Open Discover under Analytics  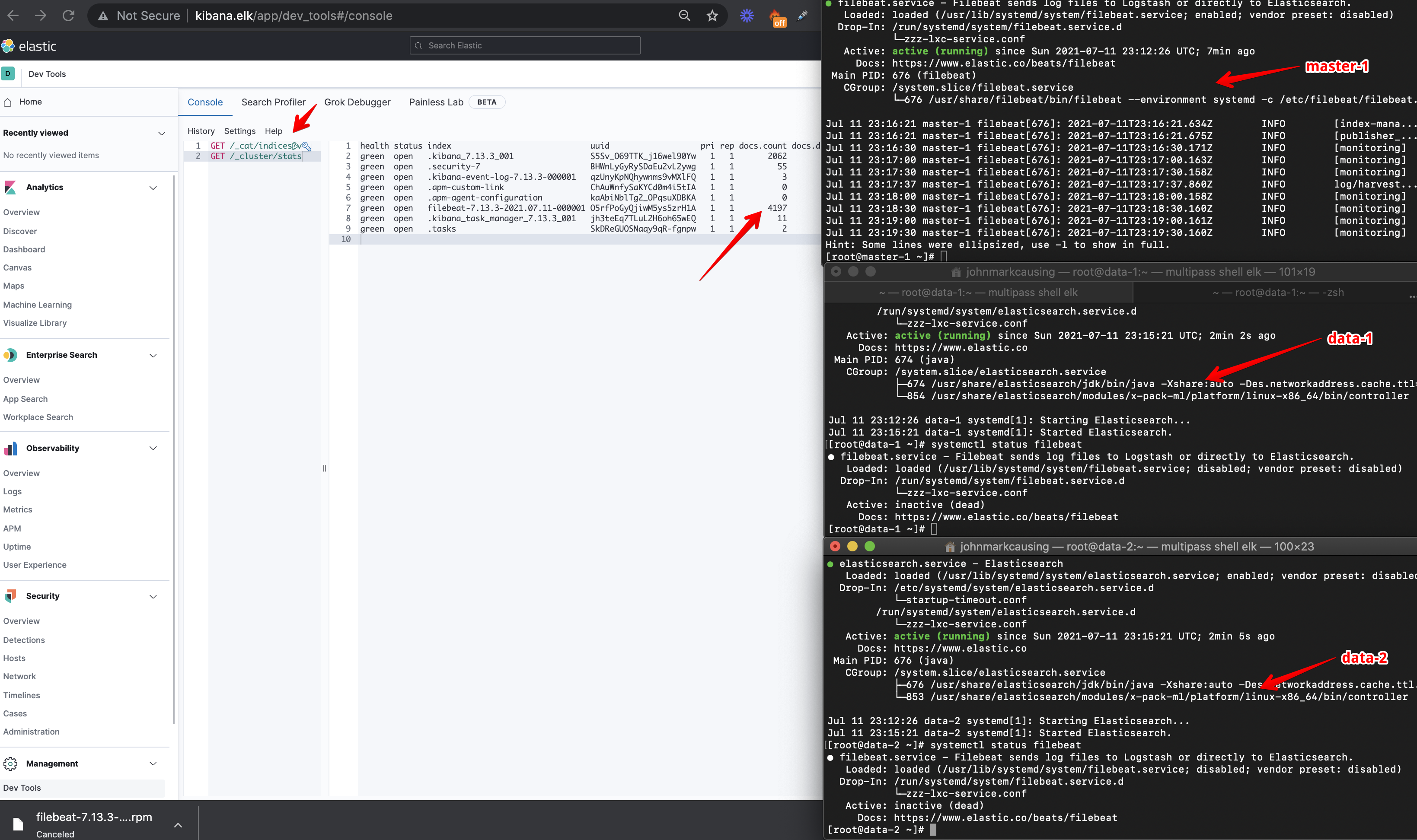coord(20,231)
